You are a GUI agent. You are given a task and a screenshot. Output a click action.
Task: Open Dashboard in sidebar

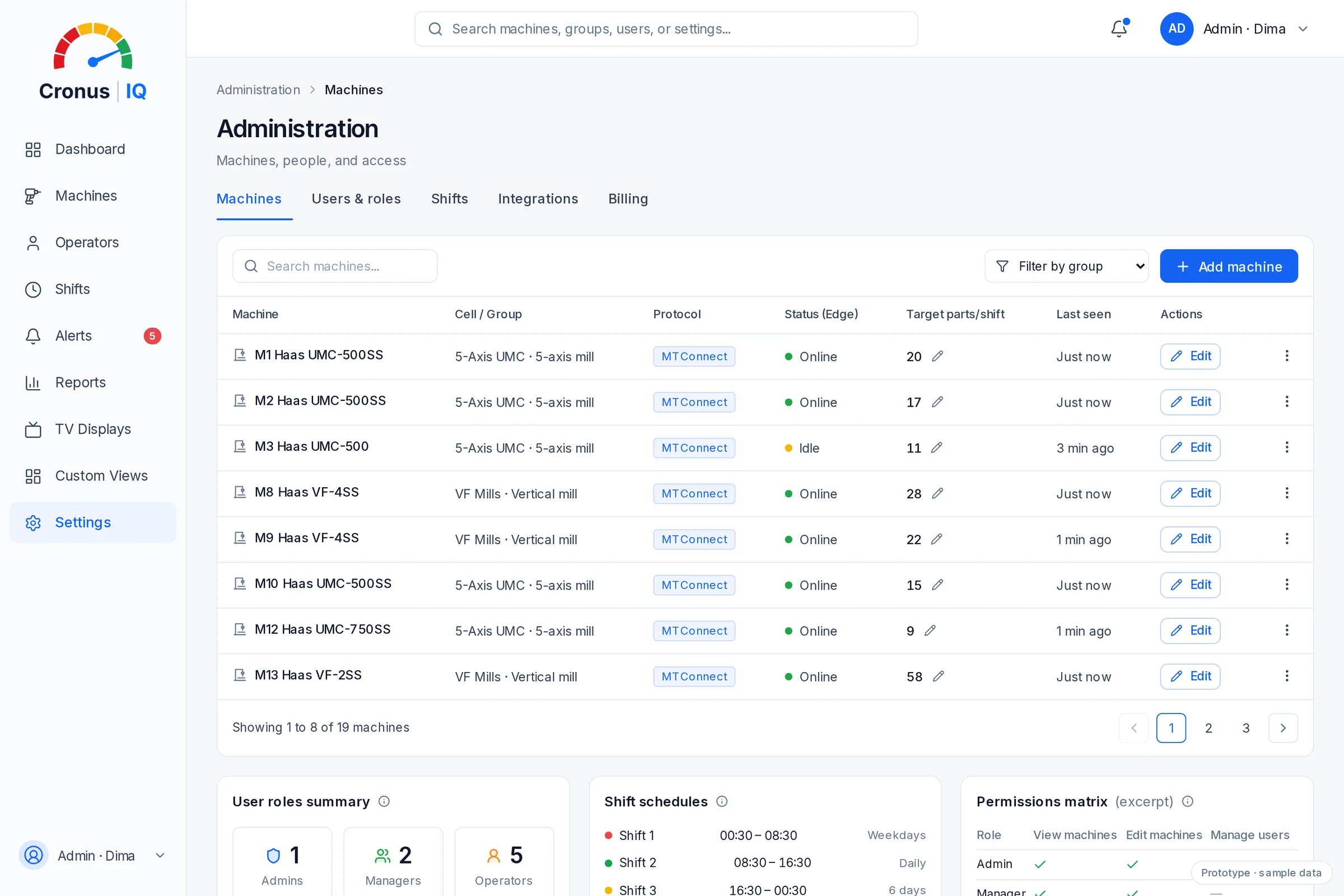(x=92, y=149)
